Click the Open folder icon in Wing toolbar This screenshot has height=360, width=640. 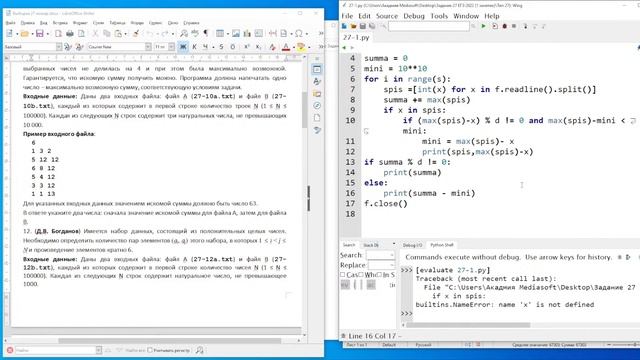353,26
